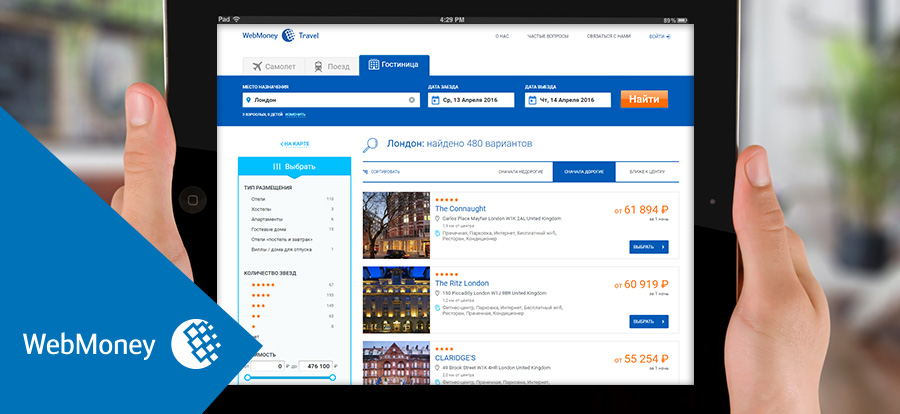Screen dimensions: 900x414
Task: Filter by Апартаменты accommodation type
Action: (292, 219)
